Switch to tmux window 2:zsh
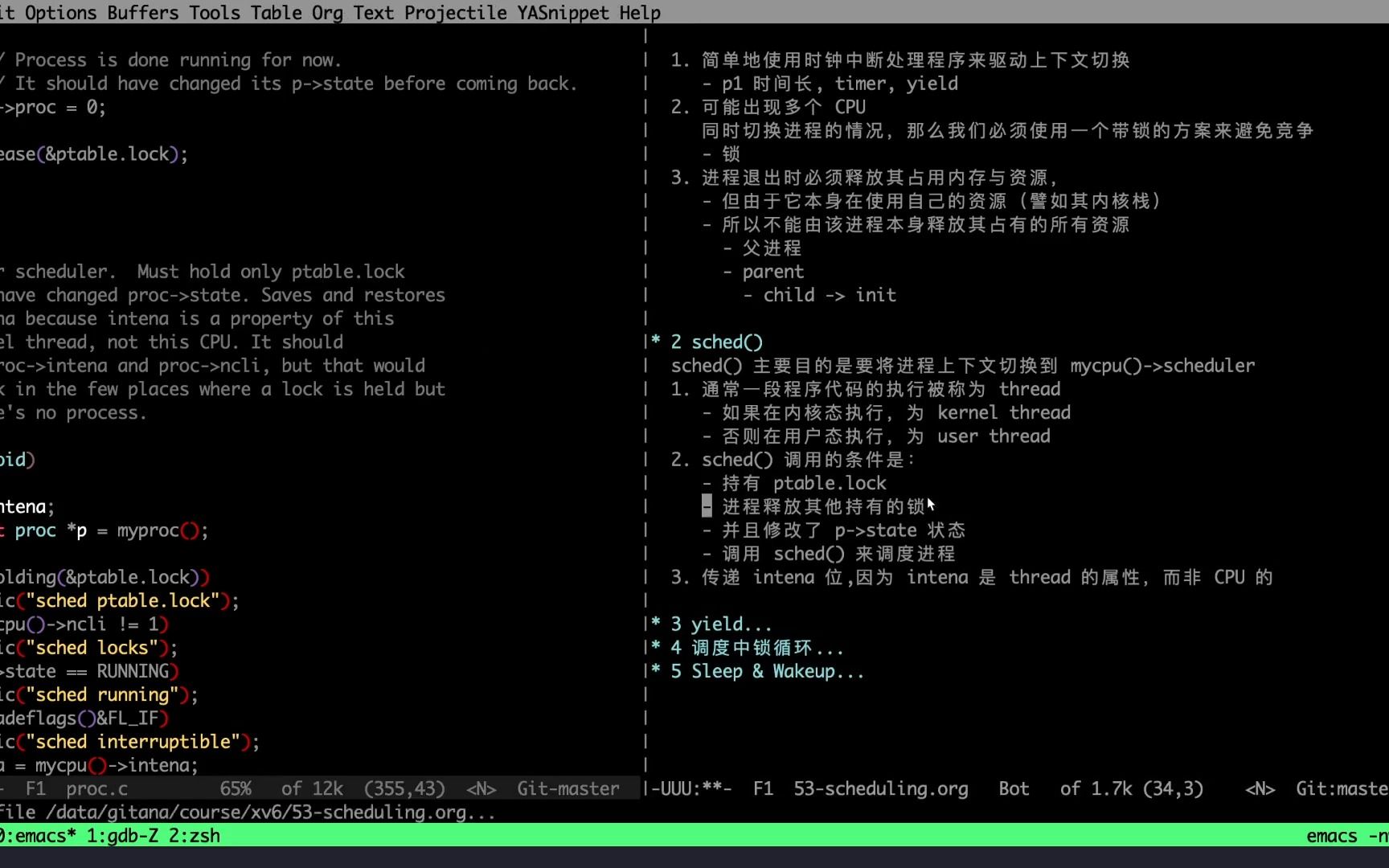 pyautogui.click(x=194, y=836)
